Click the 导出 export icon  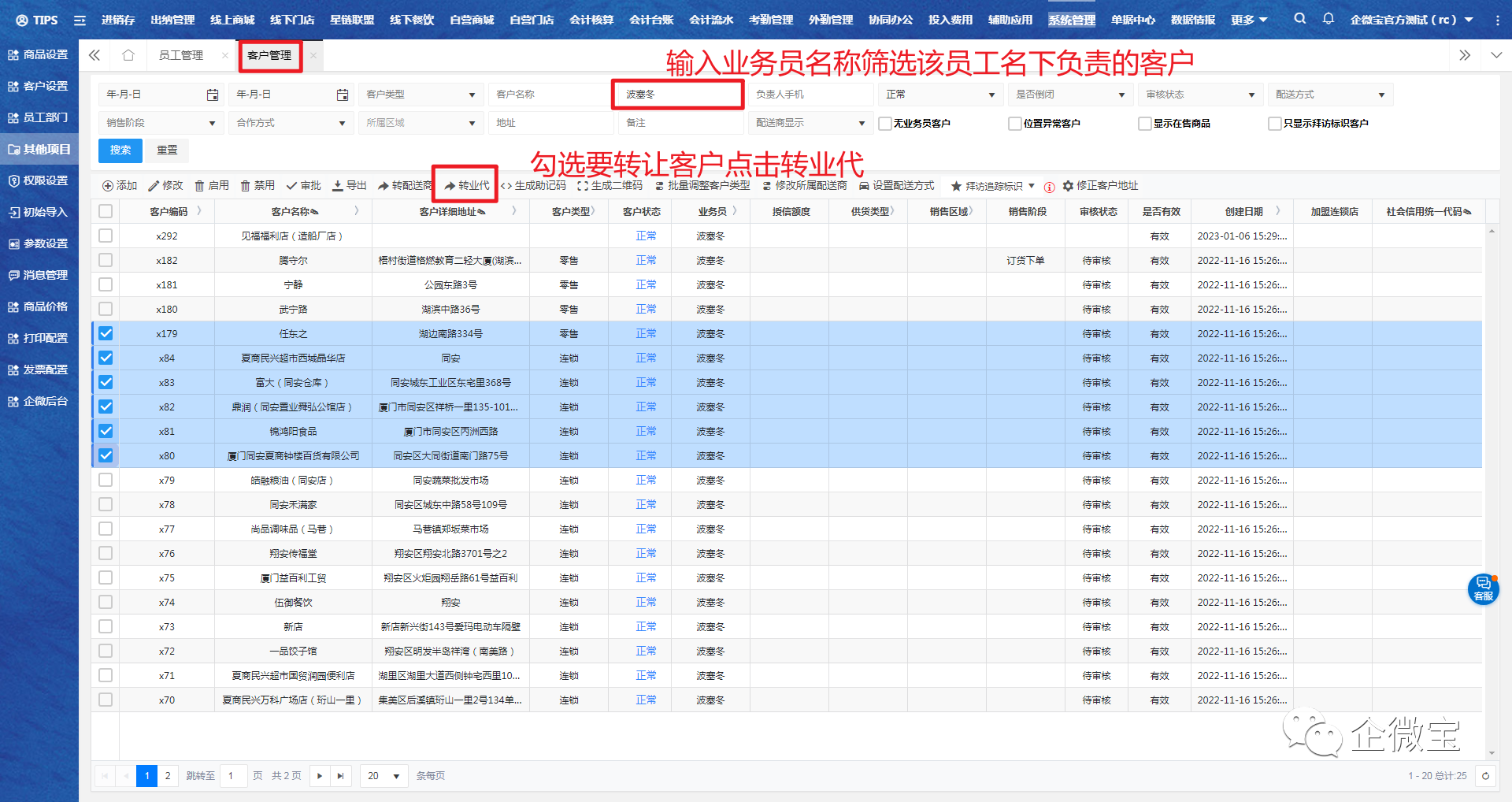338,186
